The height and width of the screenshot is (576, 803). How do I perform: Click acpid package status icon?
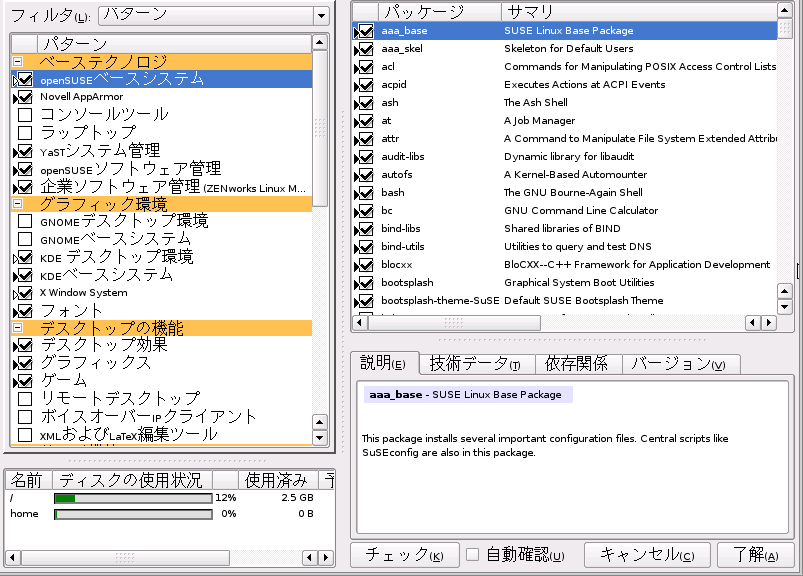364,85
